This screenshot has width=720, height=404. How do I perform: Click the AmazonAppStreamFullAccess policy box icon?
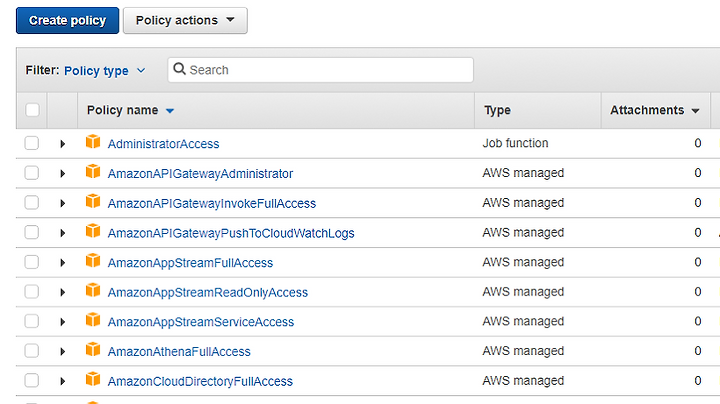click(93, 261)
